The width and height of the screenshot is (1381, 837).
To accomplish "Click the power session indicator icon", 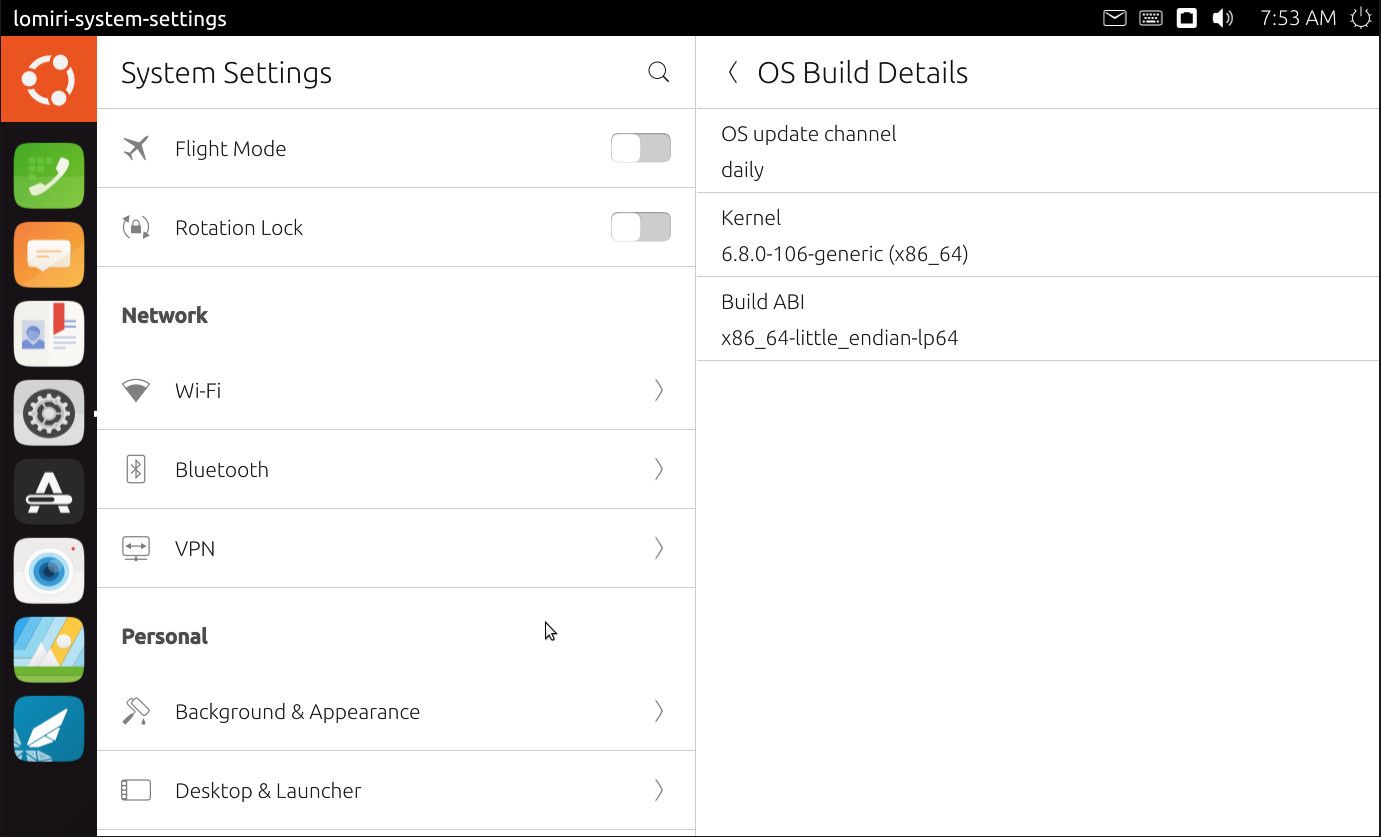I will 1360,18.
